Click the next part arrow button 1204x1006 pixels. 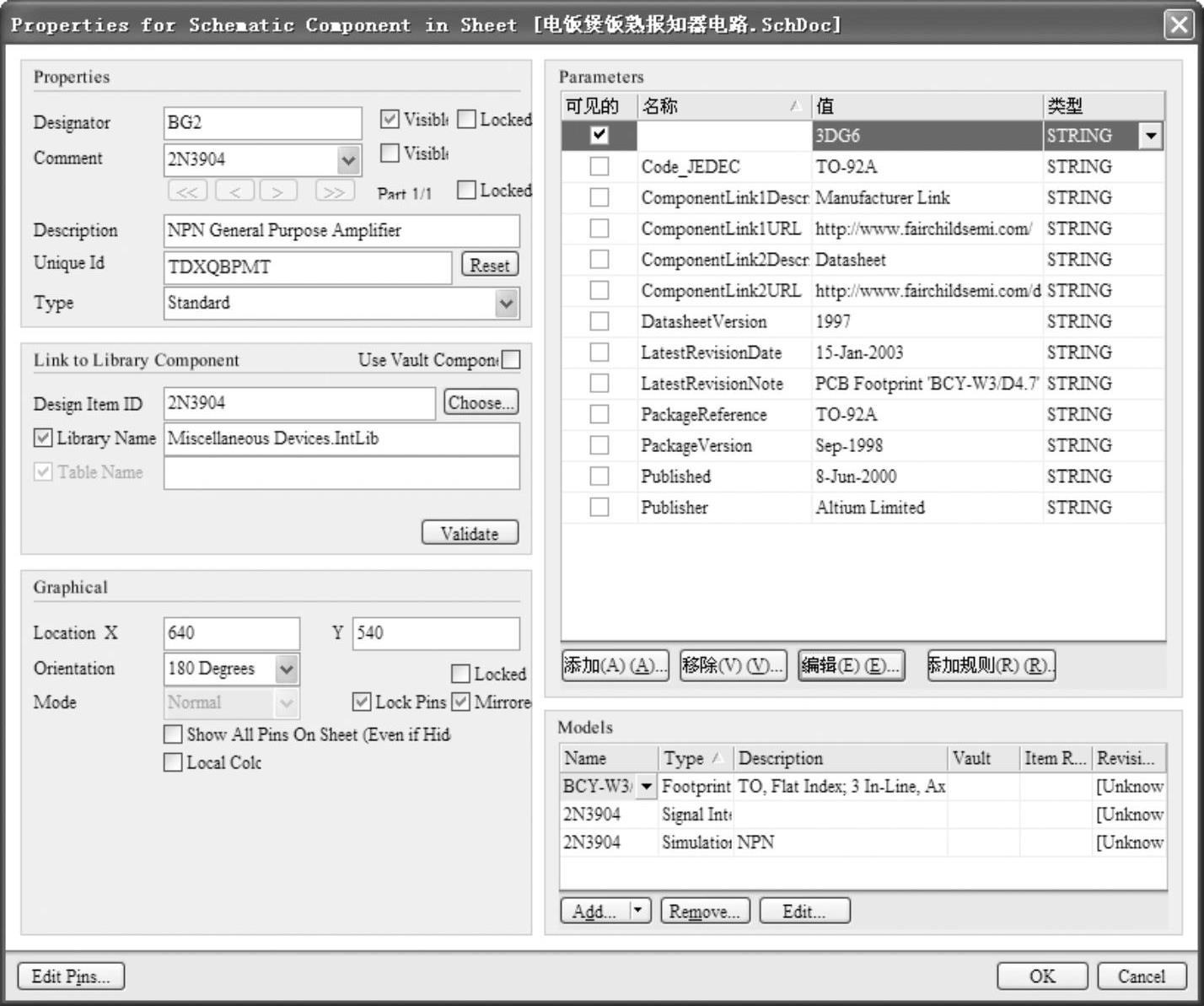click(x=278, y=191)
